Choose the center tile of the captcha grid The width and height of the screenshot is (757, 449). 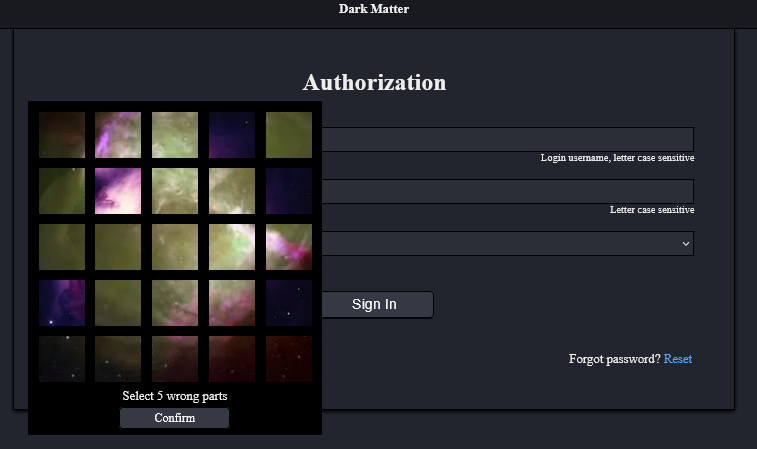pos(175,246)
